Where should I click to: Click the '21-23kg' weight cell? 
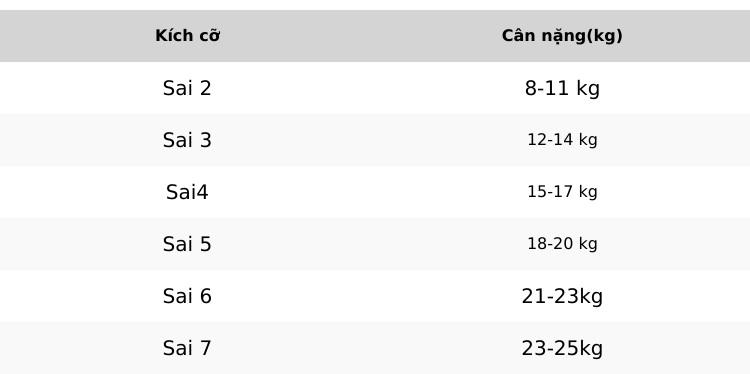[x=562, y=296]
